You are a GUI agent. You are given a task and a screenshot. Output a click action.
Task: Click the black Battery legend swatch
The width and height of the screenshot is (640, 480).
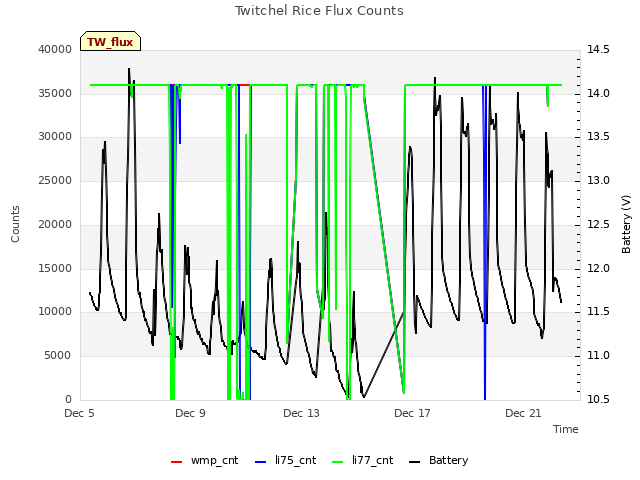[414, 462]
